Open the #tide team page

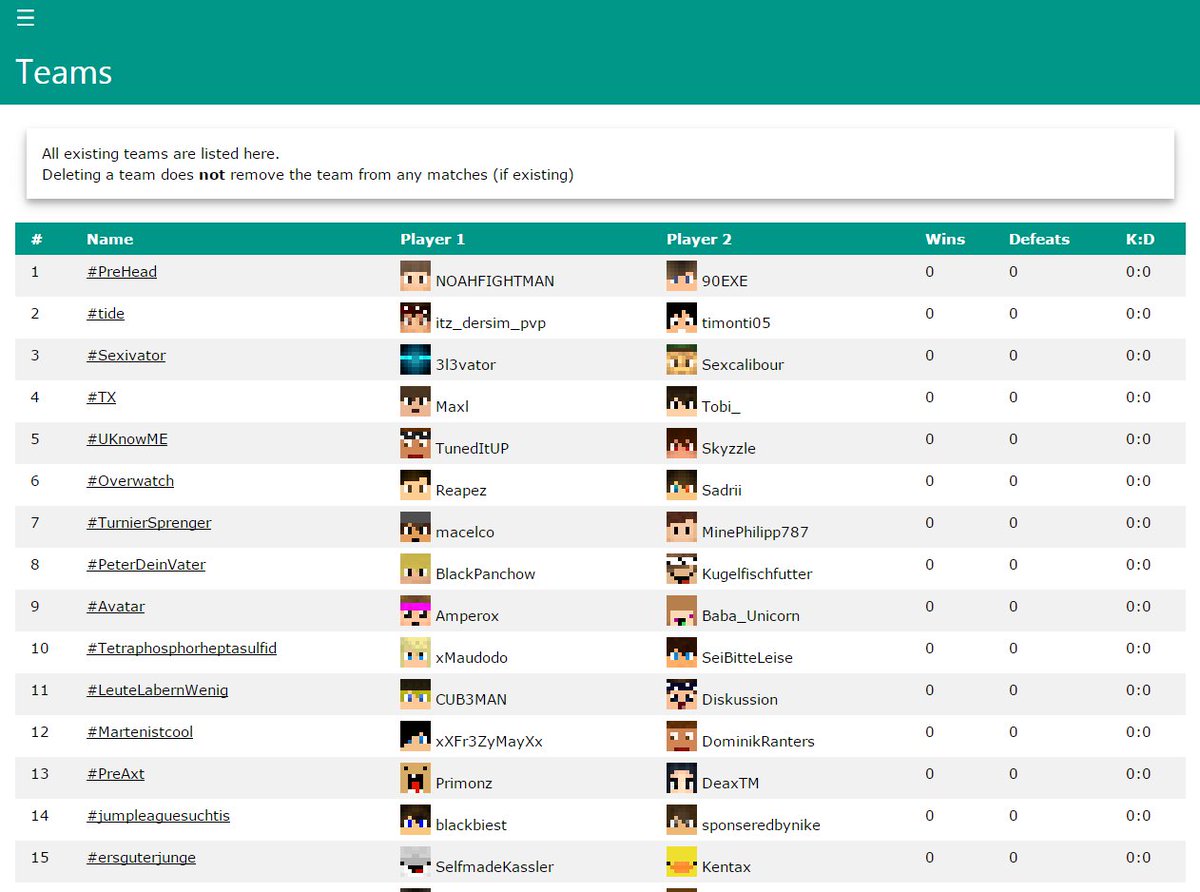point(106,314)
